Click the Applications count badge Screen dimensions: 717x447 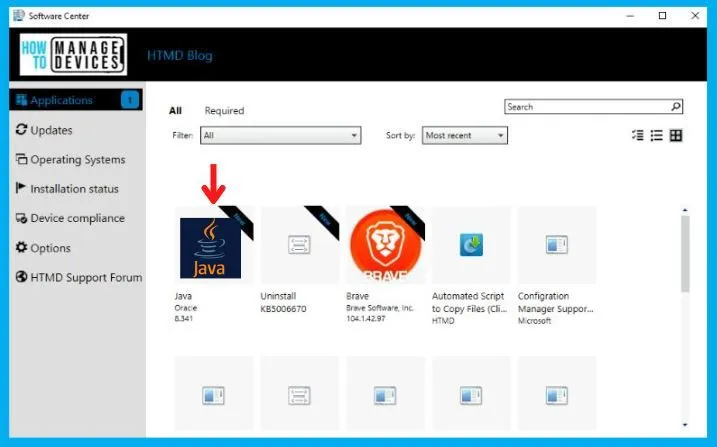(130, 100)
